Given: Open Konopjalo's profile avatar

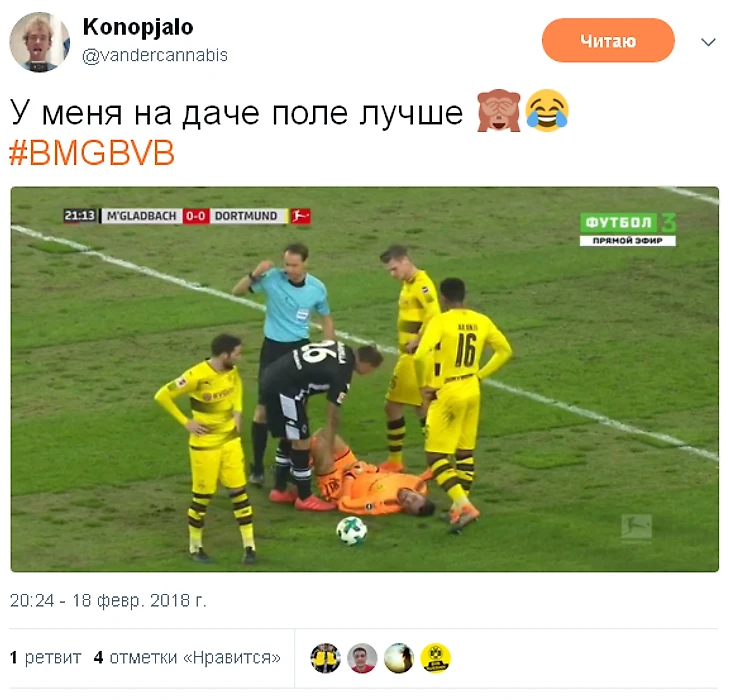Looking at the screenshot, I should coord(40,42).
